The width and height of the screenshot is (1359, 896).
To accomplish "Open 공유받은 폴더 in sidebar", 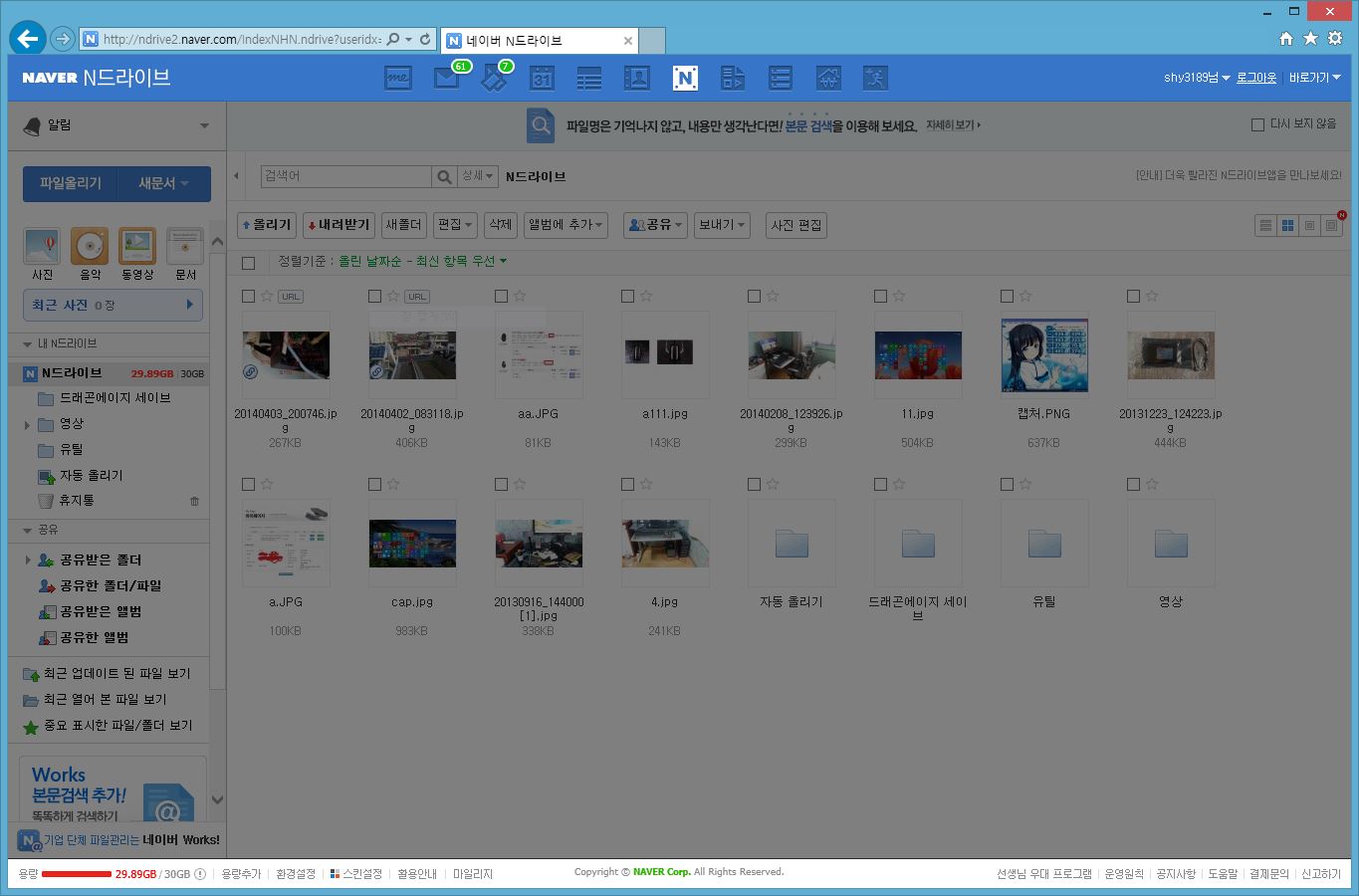I will coord(101,560).
